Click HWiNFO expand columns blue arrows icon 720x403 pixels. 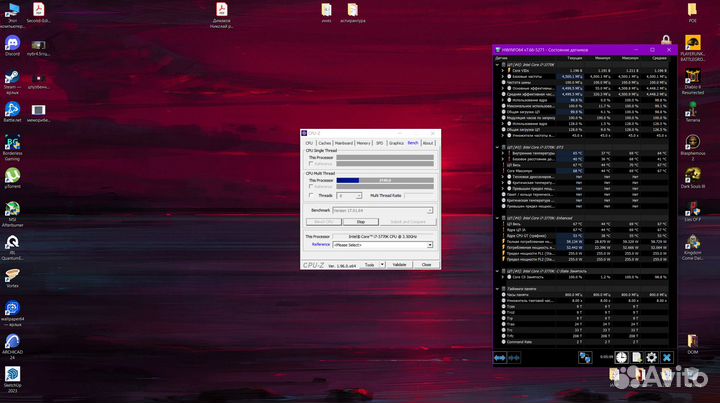click(500, 358)
